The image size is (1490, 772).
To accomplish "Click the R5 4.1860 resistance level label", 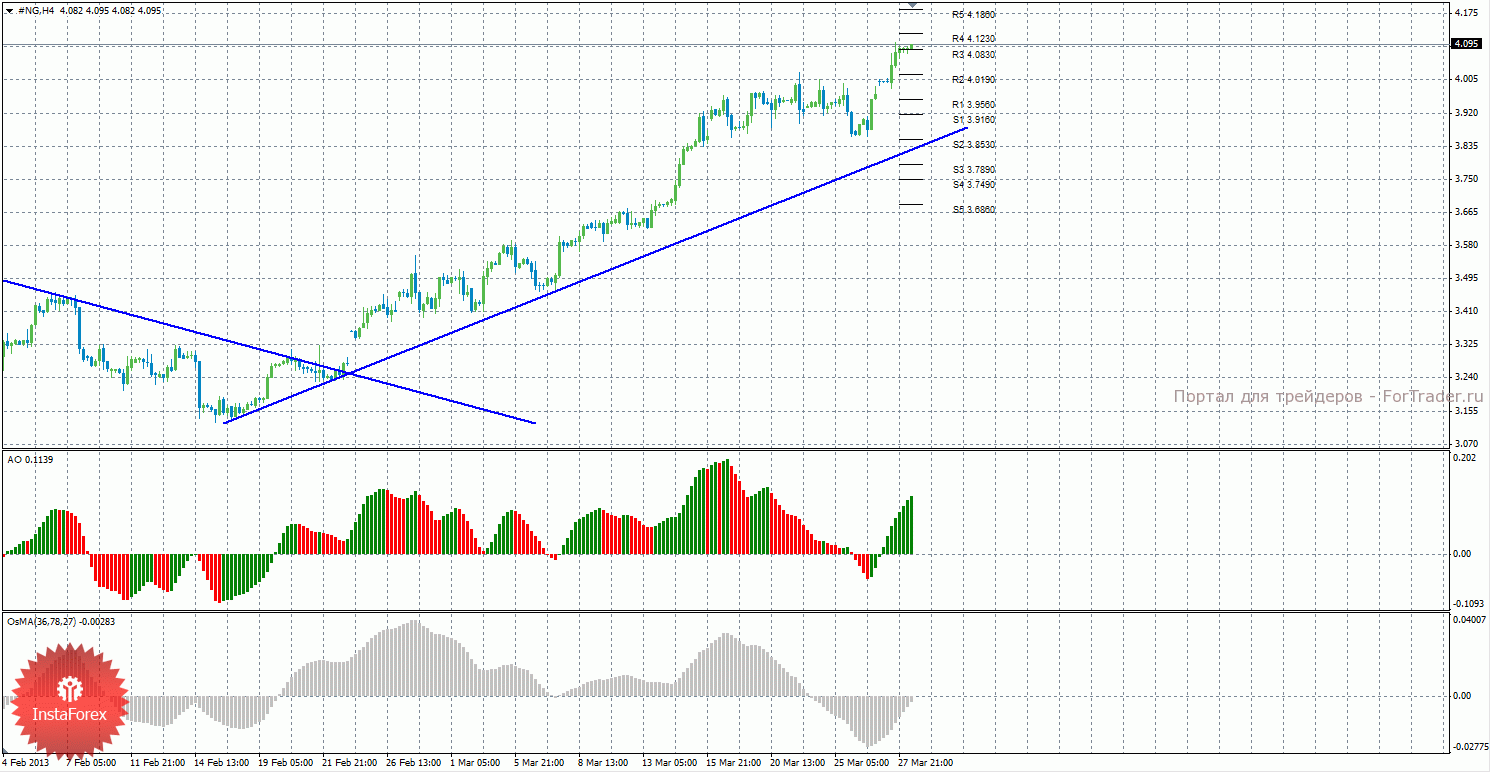I will [x=973, y=15].
